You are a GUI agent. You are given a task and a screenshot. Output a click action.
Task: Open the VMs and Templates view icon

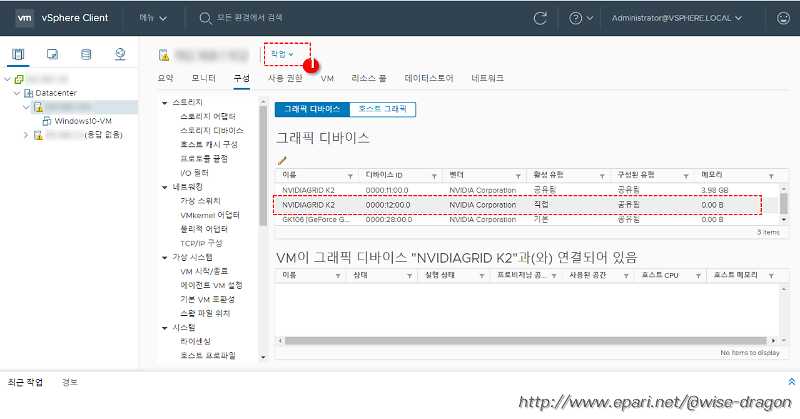click(x=52, y=54)
